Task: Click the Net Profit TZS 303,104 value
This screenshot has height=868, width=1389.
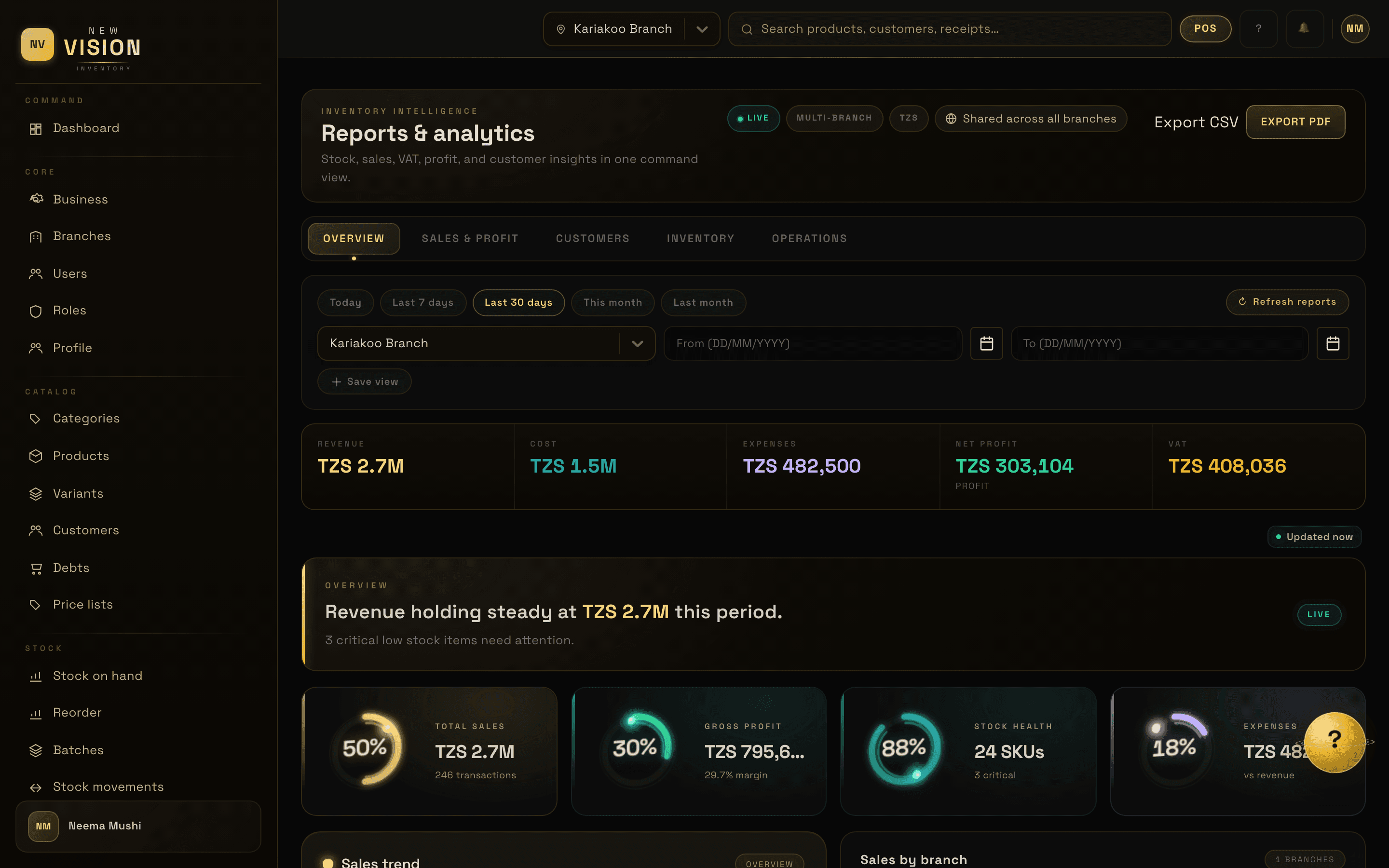Action: tap(1014, 466)
